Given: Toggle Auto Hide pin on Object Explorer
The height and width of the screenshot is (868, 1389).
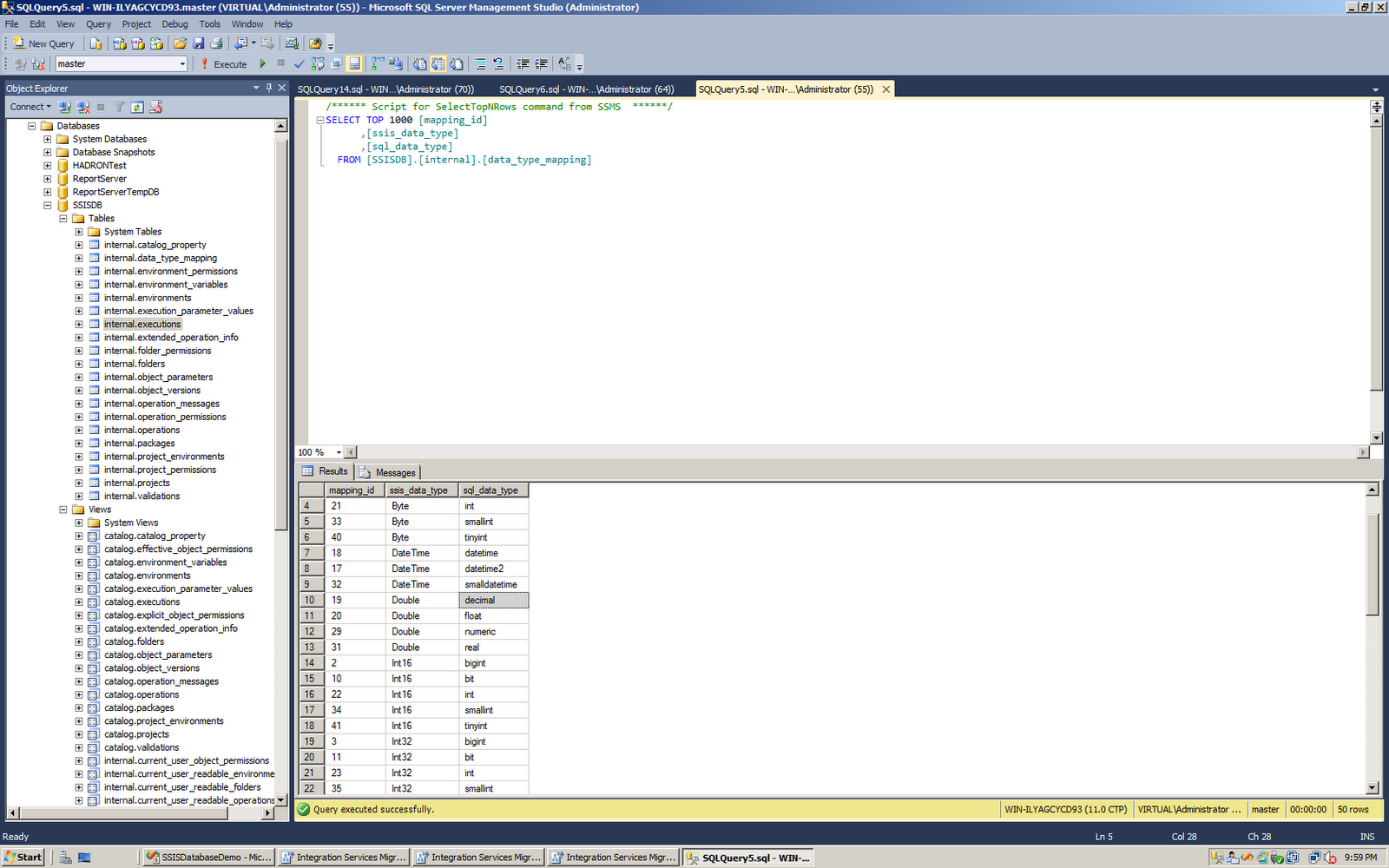Looking at the screenshot, I should [x=269, y=88].
